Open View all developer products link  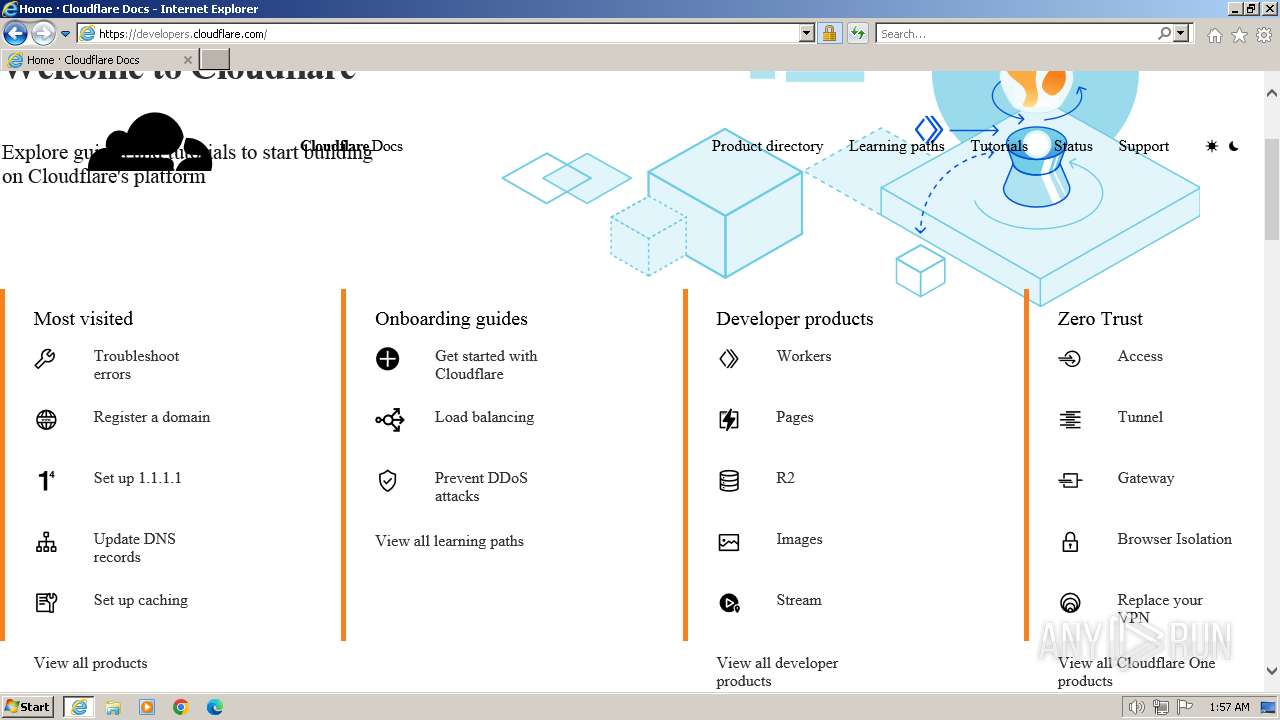click(777, 672)
